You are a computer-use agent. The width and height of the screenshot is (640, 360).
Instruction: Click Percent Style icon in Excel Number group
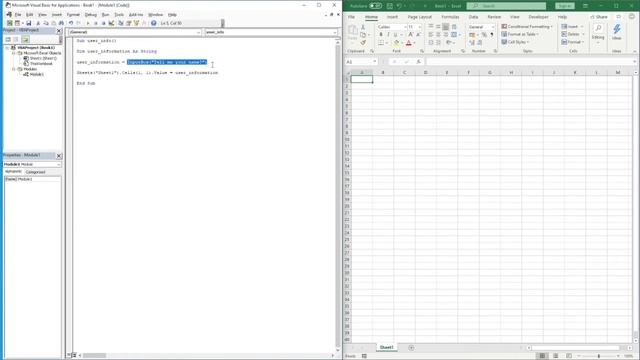click(484, 35)
